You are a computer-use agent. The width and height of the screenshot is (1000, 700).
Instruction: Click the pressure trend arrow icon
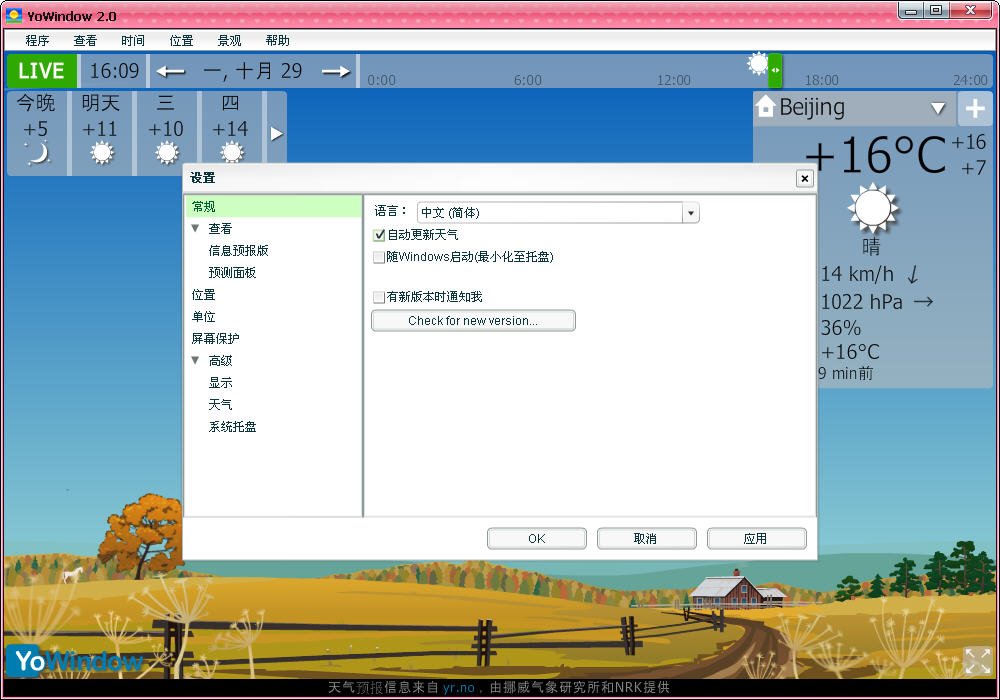coord(923,302)
